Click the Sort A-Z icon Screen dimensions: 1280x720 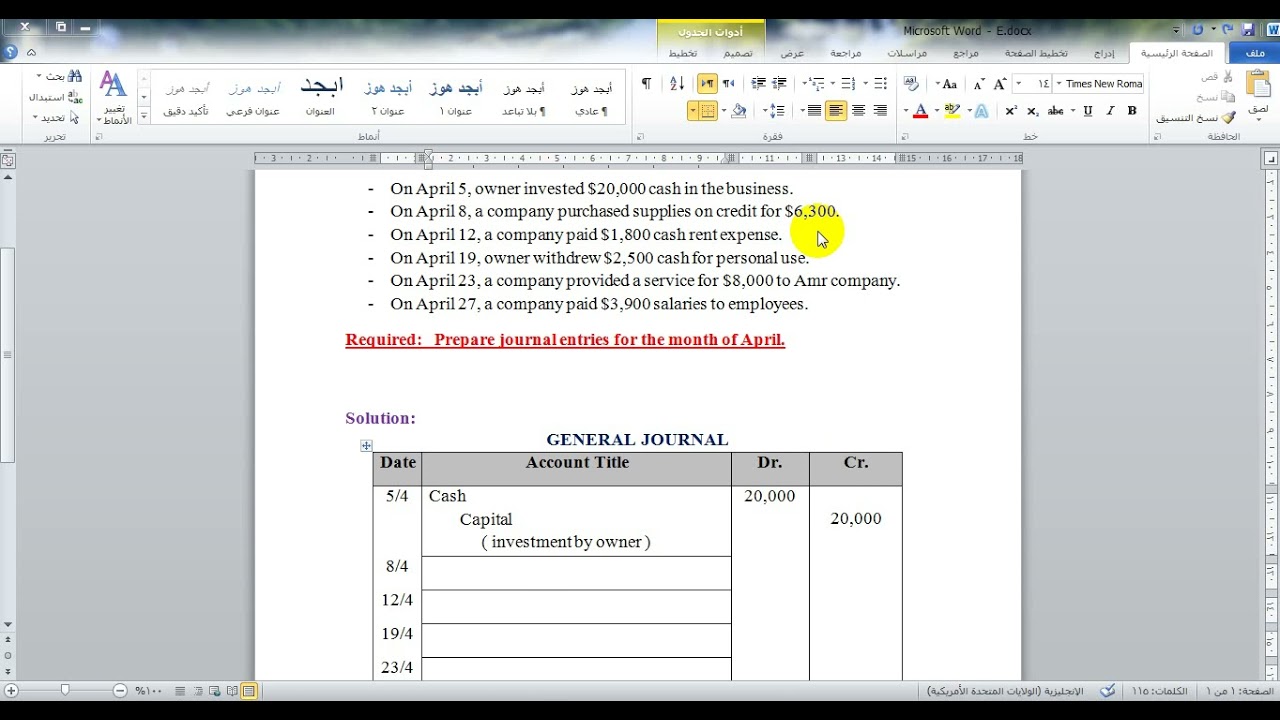pos(676,84)
